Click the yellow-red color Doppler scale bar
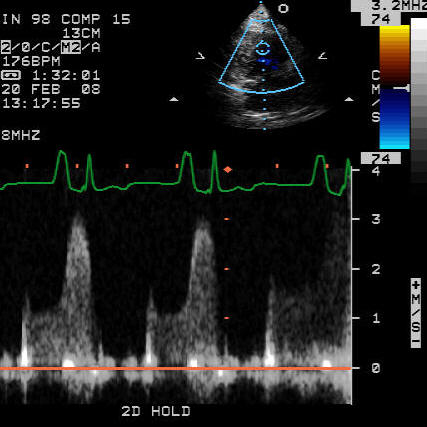The width and height of the screenshot is (427, 427). [395, 55]
